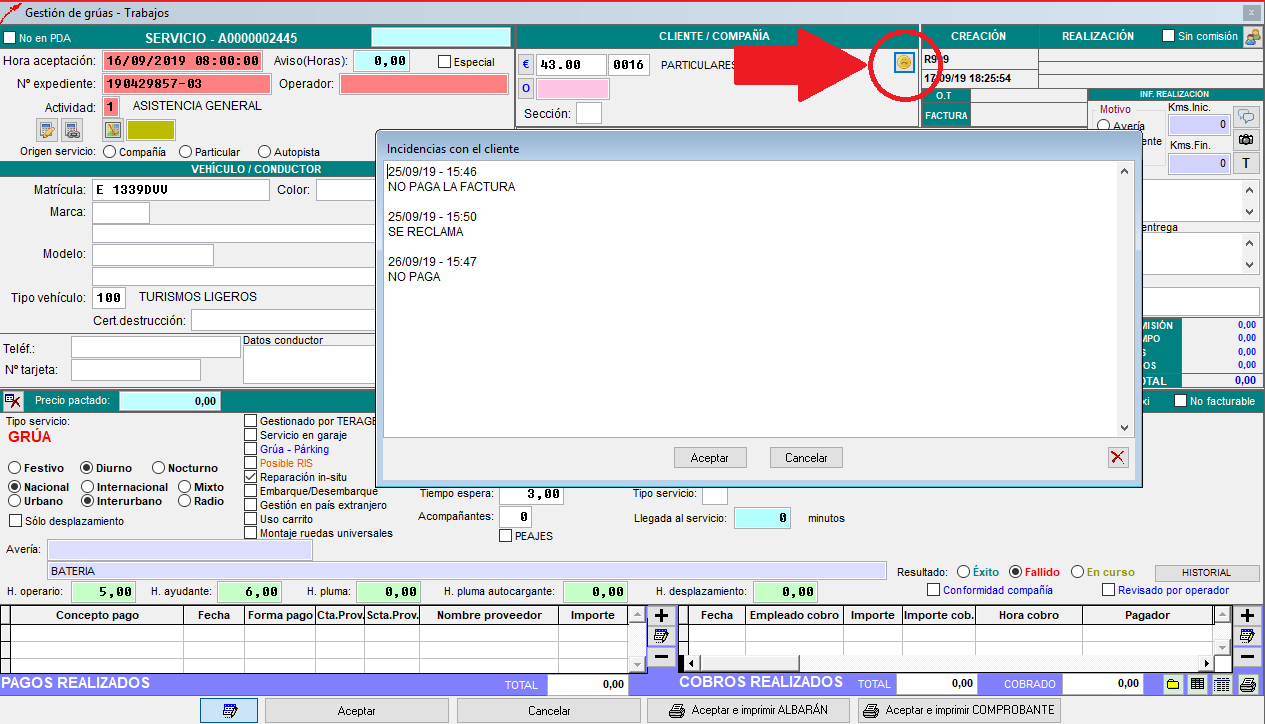
Task: Click the red X icon in incidencias dialog
Action: tap(1118, 458)
